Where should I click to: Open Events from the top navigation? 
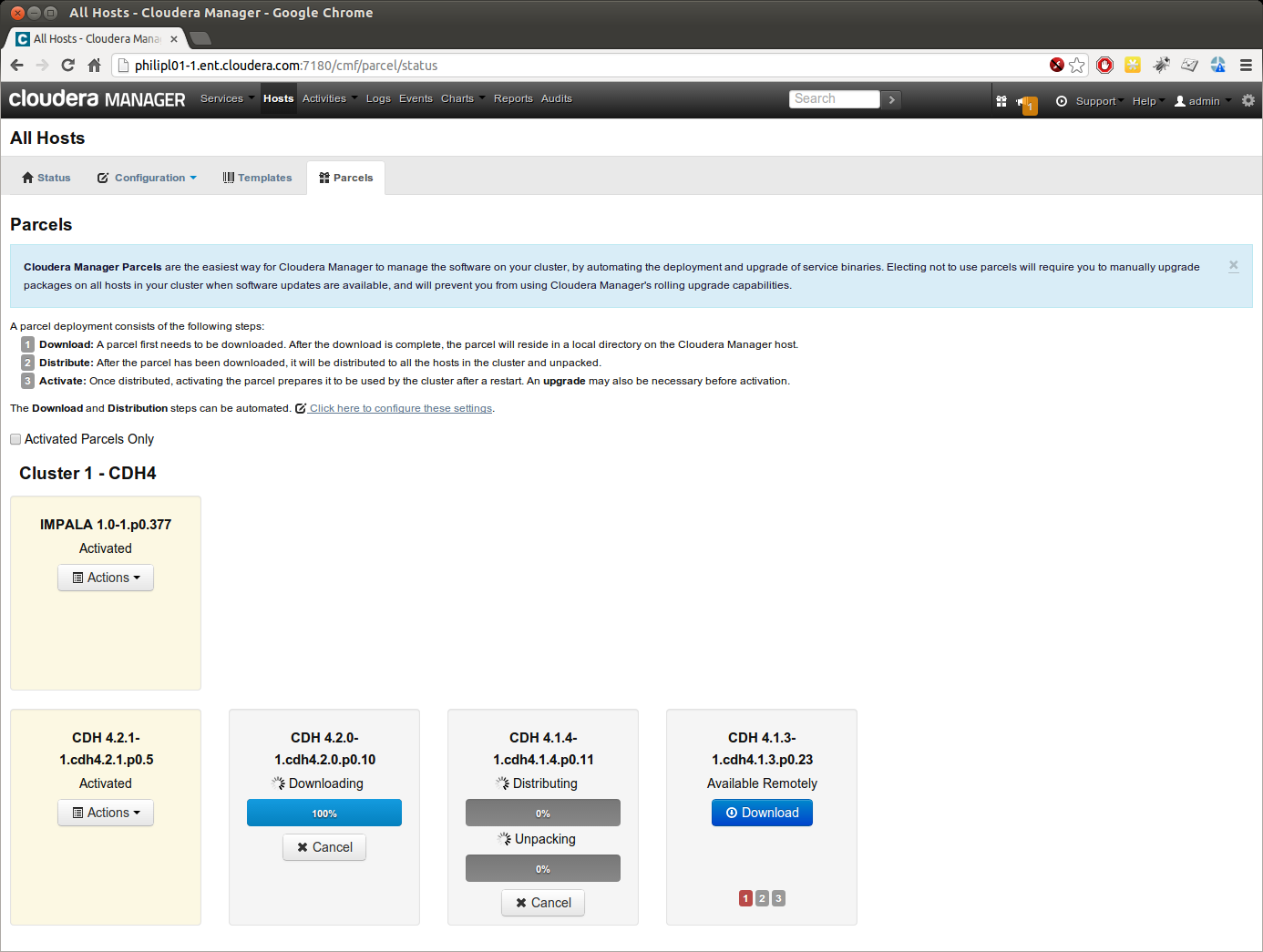point(416,98)
